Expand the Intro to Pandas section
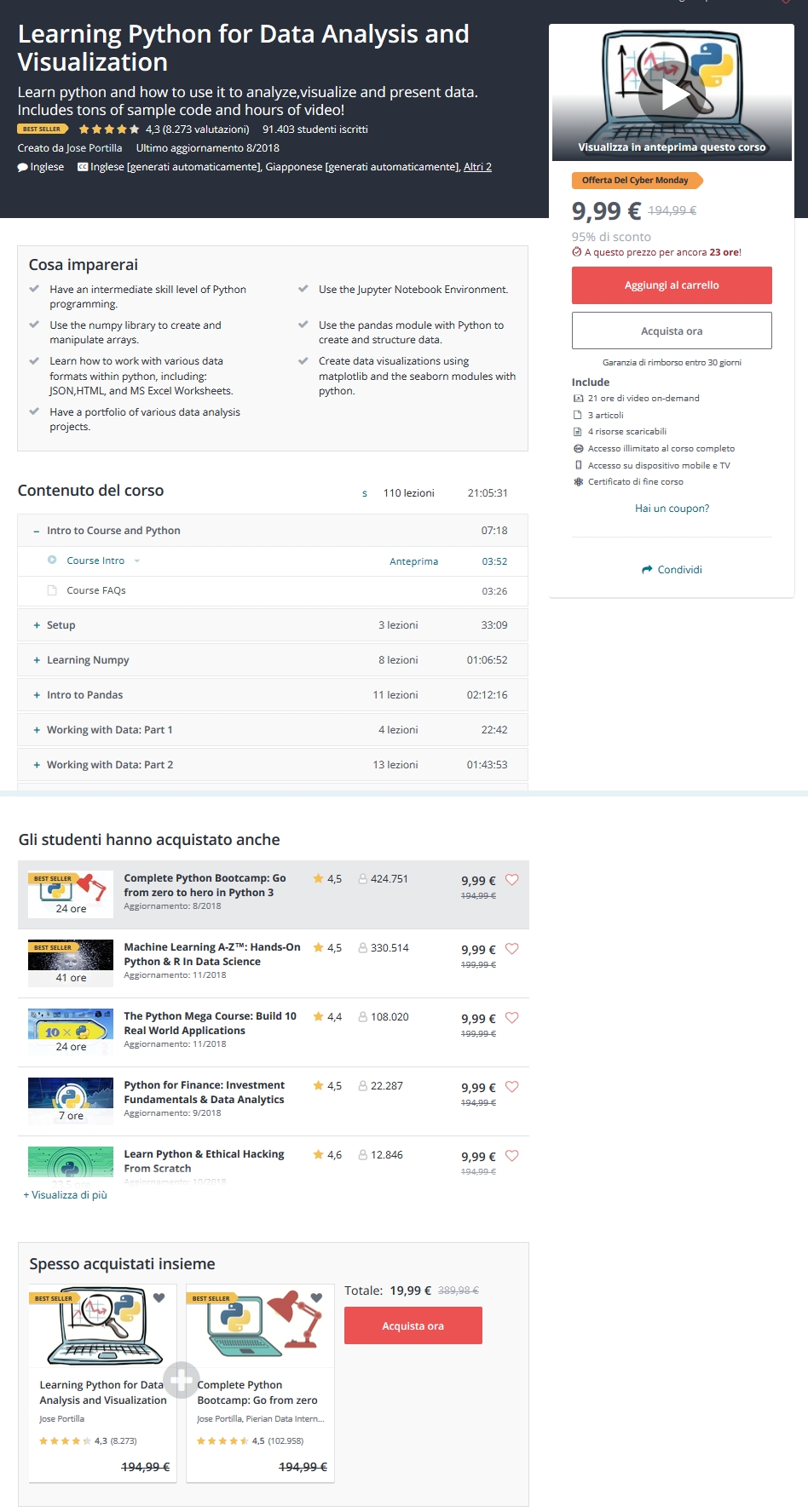Screen dimensions: 808x1512 coord(37,695)
